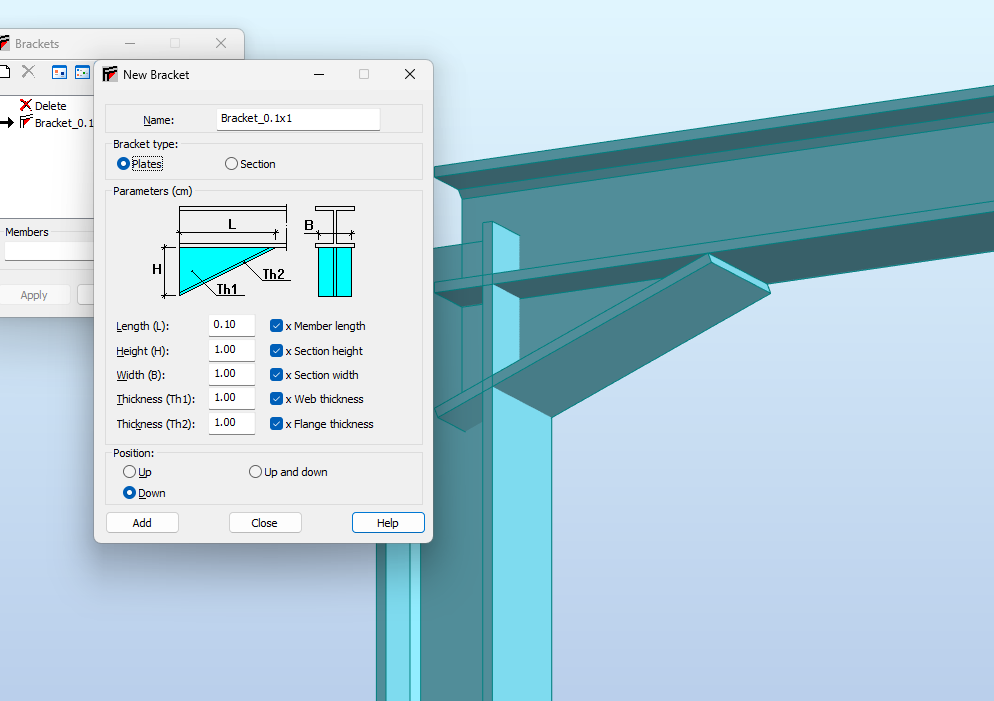
Task: Set position to Up and down
Action: coord(255,471)
